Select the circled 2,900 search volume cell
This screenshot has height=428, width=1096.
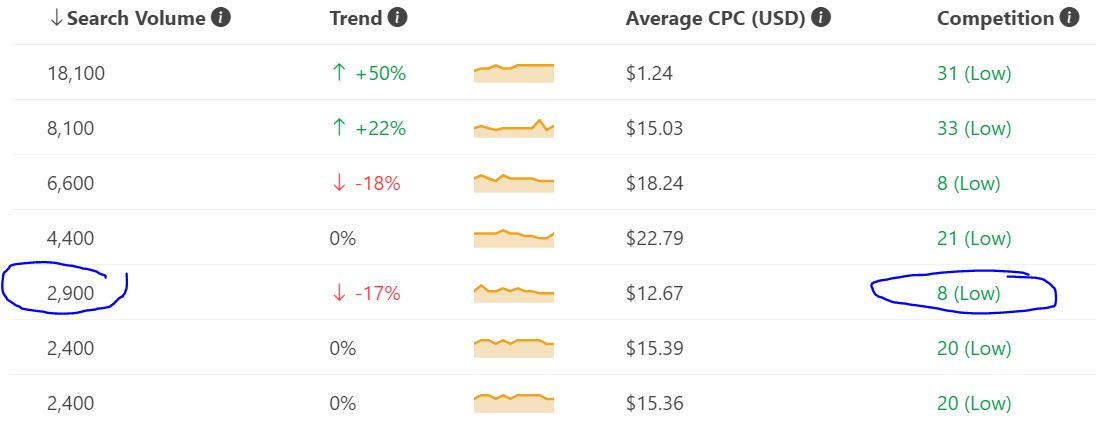[x=71, y=294]
